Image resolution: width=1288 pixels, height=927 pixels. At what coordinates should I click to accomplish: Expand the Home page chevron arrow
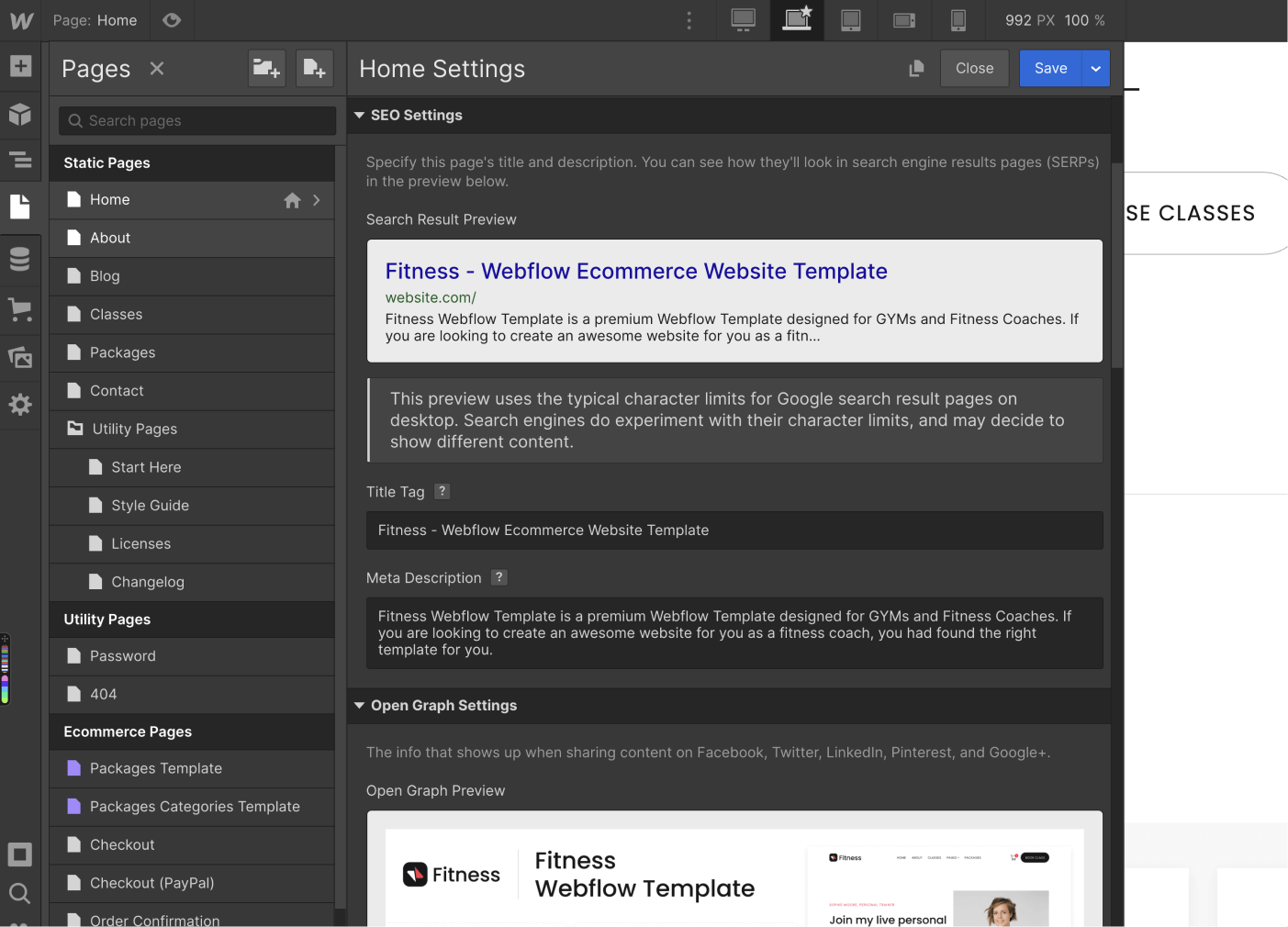point(317,200)
